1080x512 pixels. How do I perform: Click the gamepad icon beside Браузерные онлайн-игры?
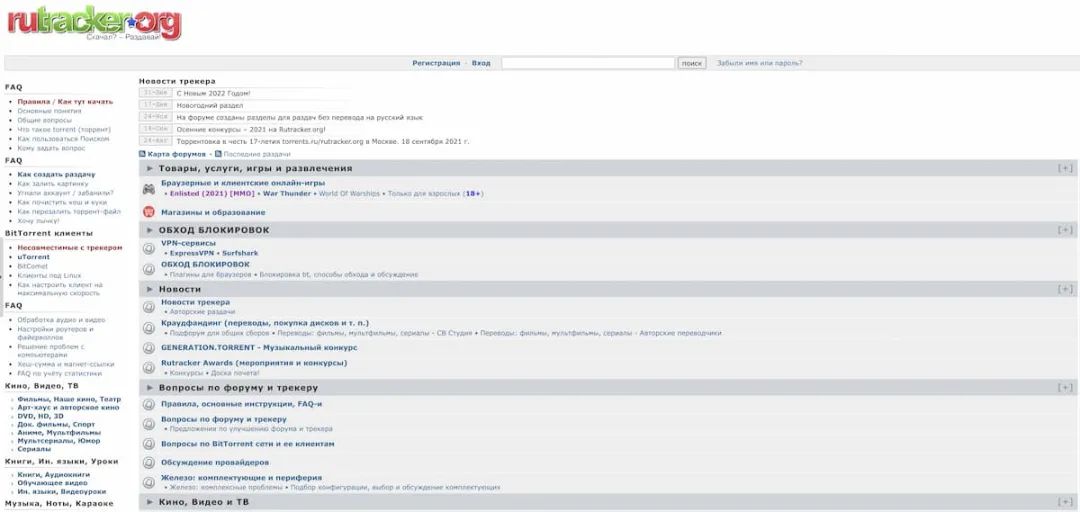point(149,188)
